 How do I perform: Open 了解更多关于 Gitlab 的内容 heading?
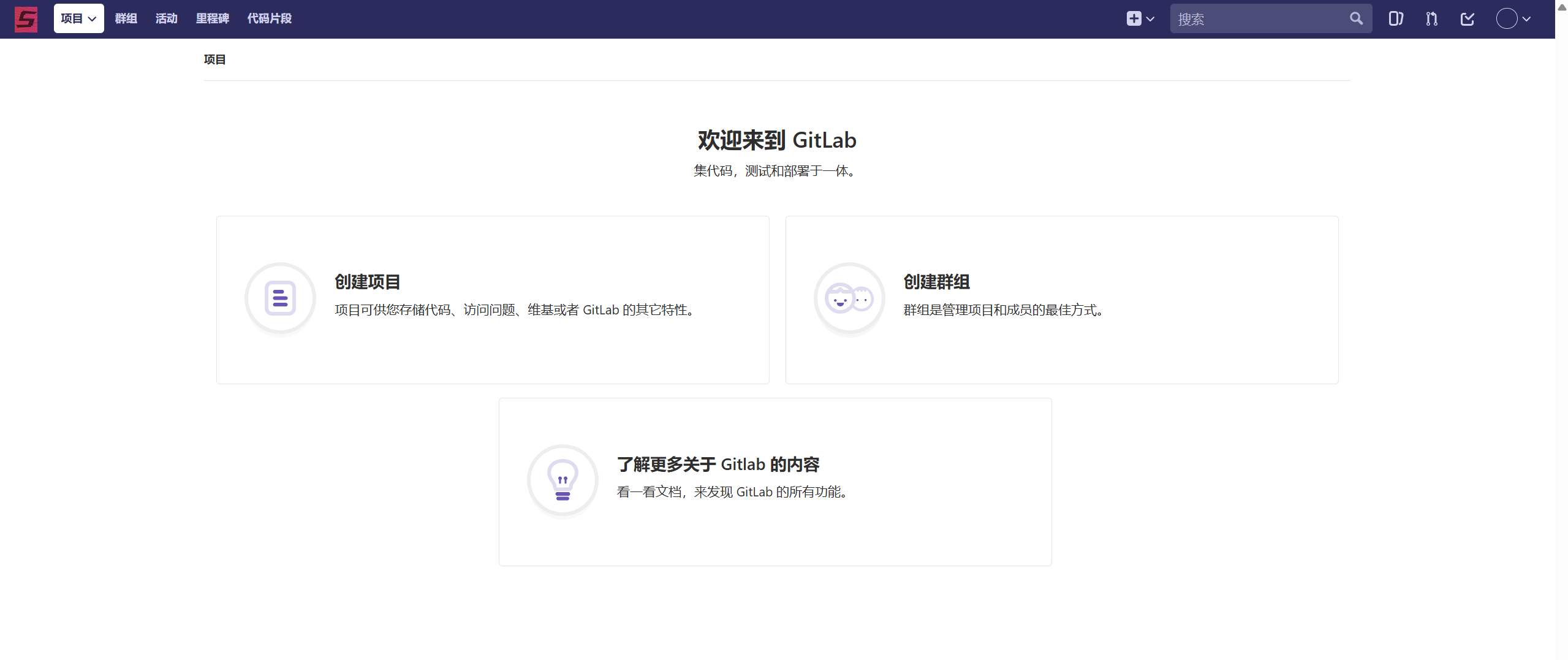point(718,465)
